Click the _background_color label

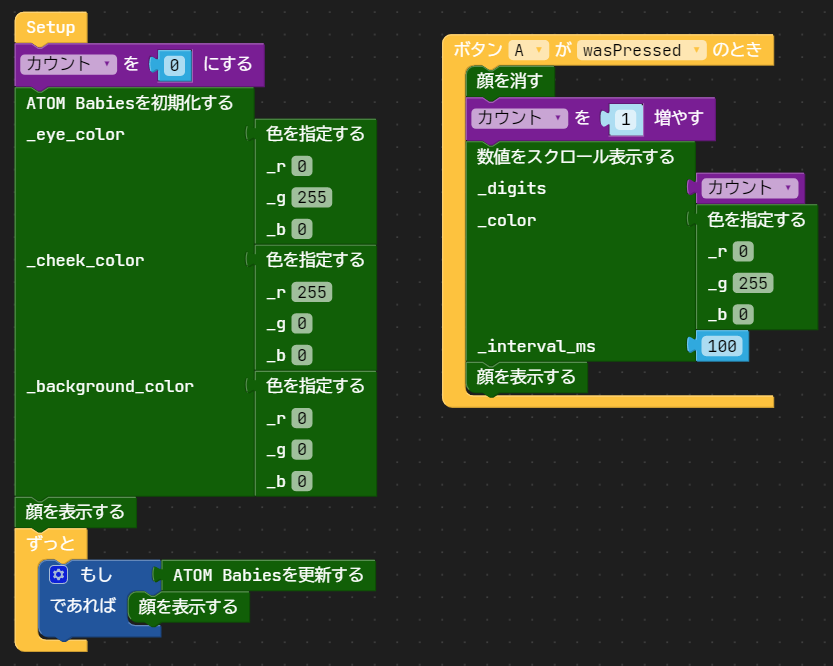[110, 386]
